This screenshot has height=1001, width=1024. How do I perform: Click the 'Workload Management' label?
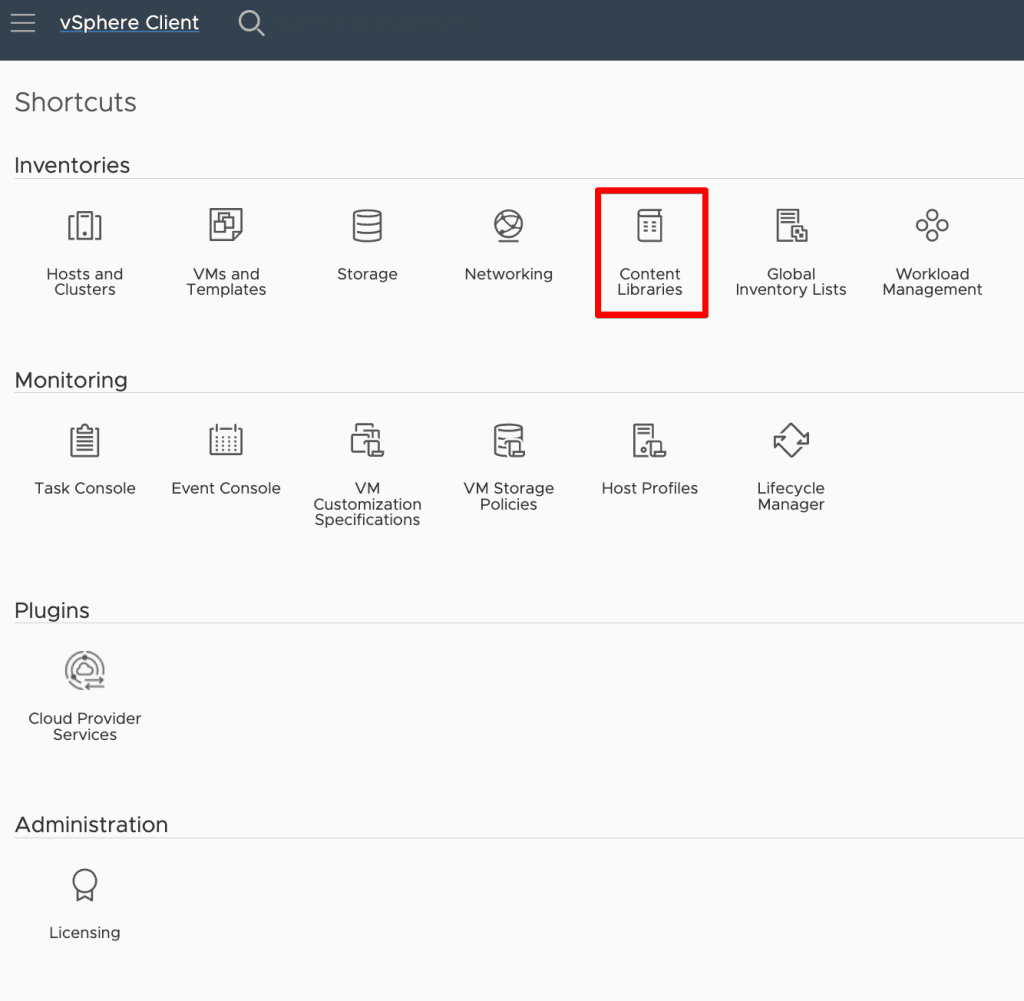pyautogui.click(x=932, y=281)
